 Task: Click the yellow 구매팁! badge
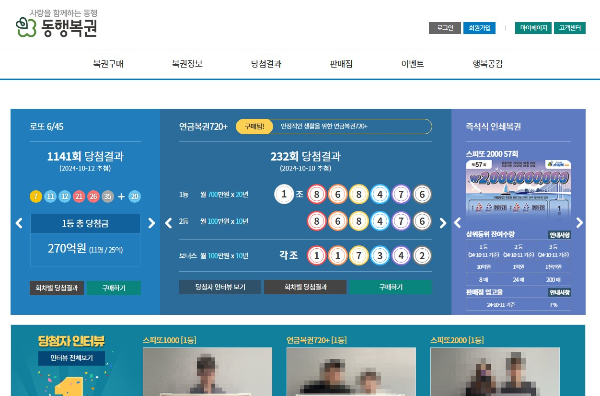254,127
